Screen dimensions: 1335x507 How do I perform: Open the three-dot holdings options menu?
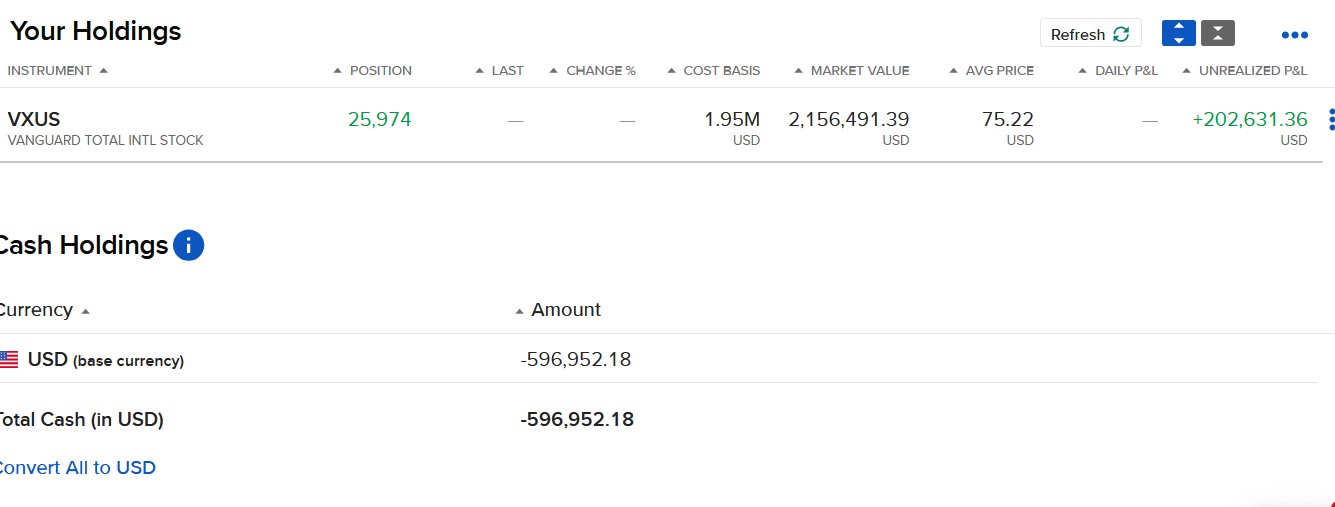point(1294,35)
